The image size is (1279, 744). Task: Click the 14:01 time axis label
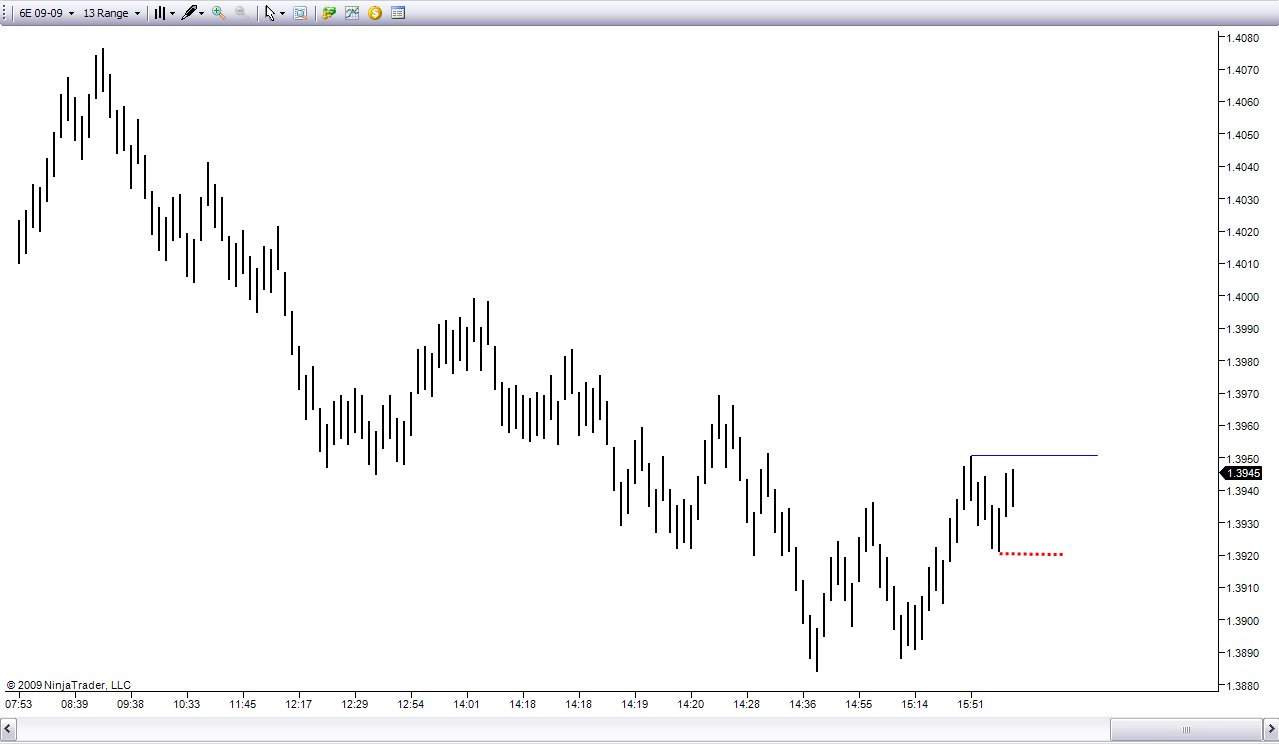coord(466,704)
